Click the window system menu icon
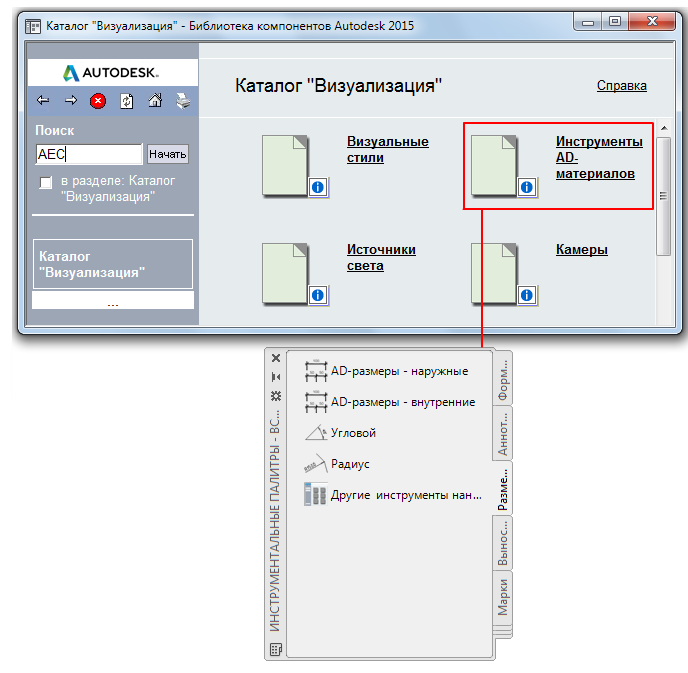688x673 pixels. pyautogui.click(x=33, y=26)
